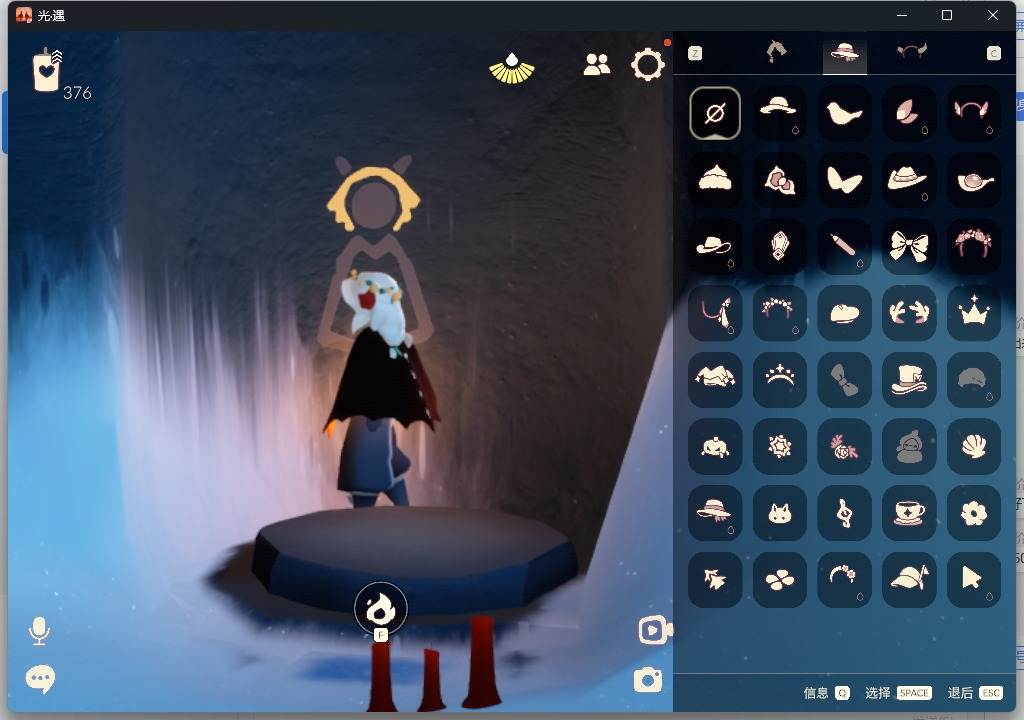The width and height of the screenshot is (1024, 720).
Task: Pick the mouse cursor arrow hat
Action: [x=973, y=580]
